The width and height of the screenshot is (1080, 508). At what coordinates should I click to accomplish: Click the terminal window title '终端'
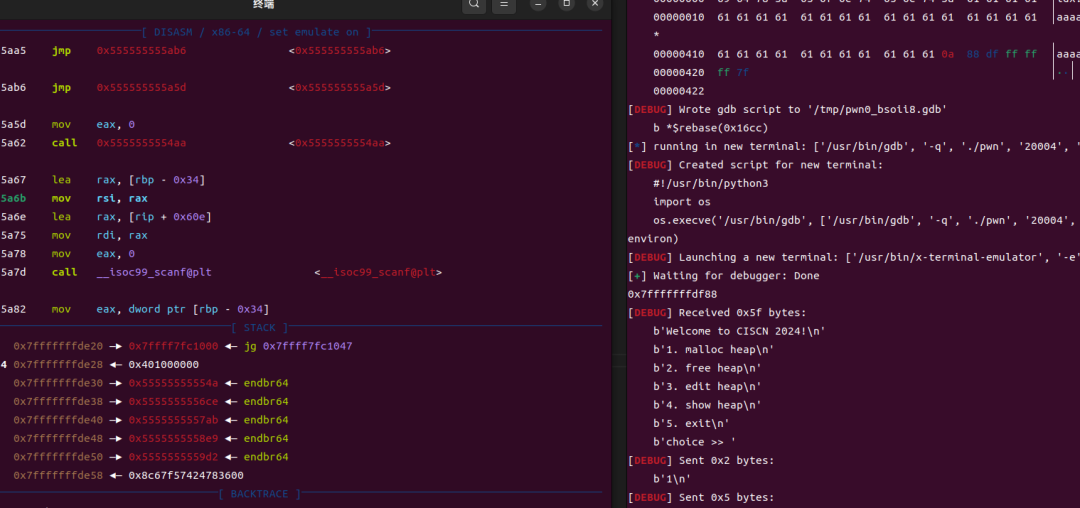pyautogui.click(x=262, y=4)
